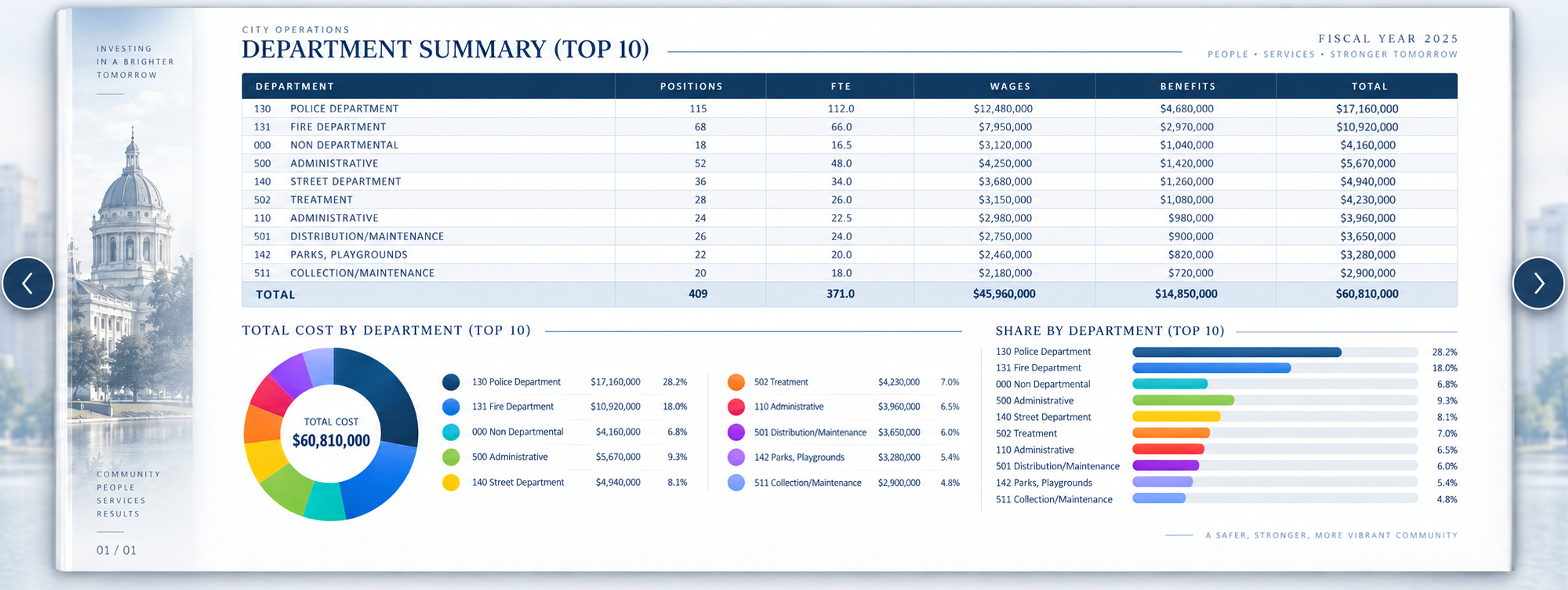The image size is (1568, 590).
Task: Click the blue Fire Department legend dot
Action: click(451, 407)
